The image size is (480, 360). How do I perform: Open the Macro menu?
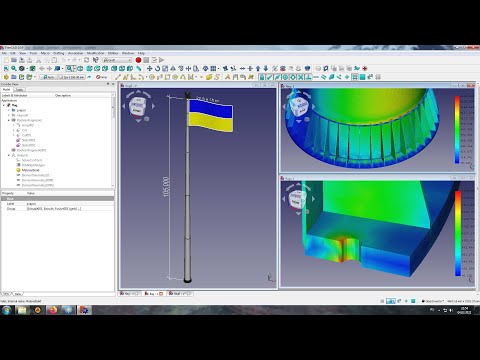click(x=45, y=53)
